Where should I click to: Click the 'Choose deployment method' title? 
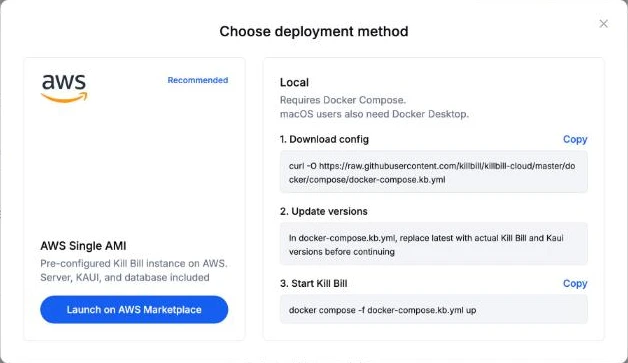click(x=314, y=31)
